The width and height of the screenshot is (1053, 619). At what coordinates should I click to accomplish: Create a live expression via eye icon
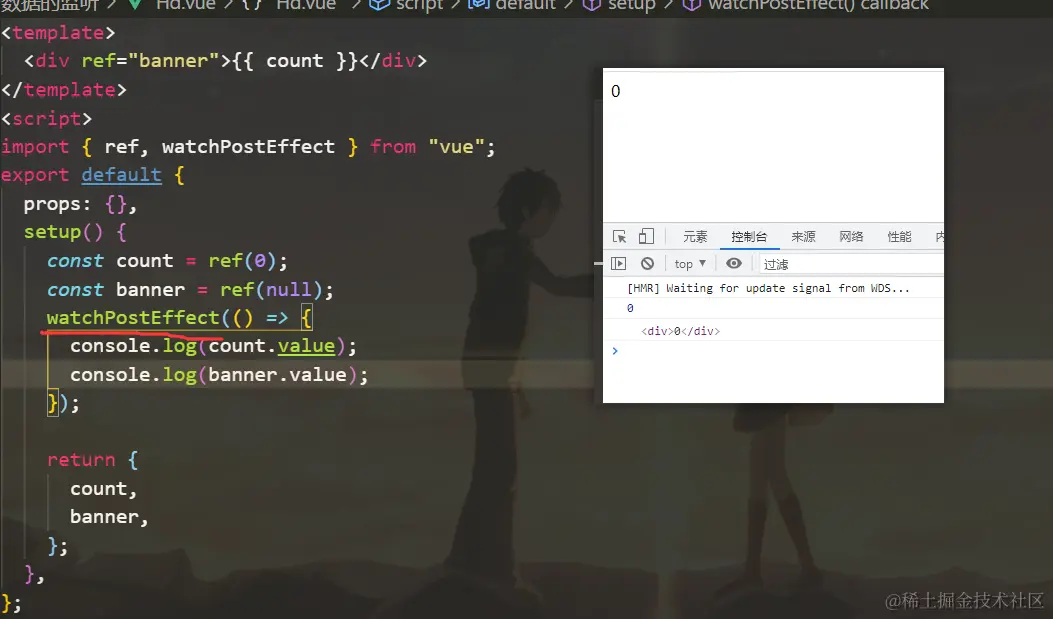coord(734,264)
